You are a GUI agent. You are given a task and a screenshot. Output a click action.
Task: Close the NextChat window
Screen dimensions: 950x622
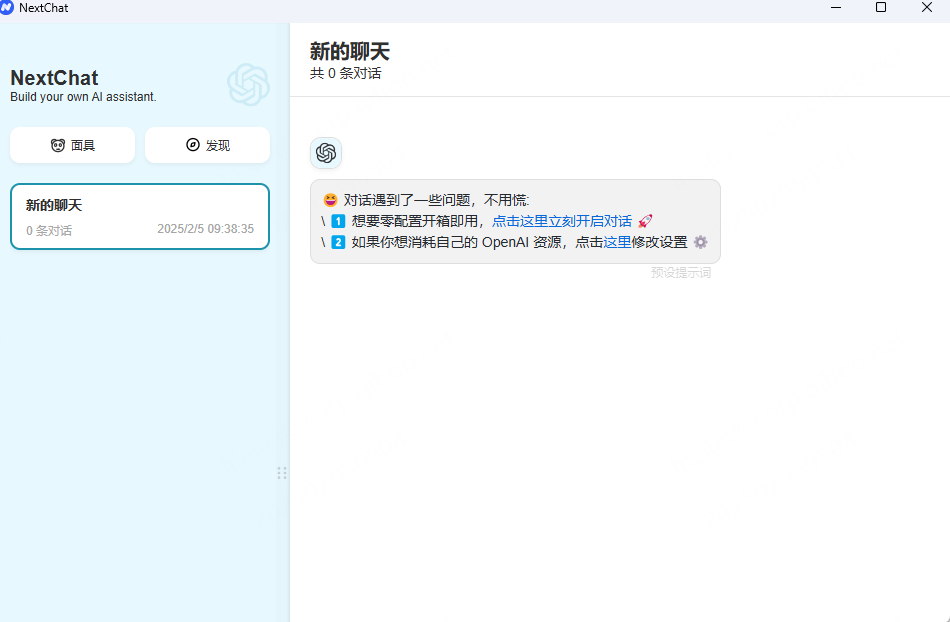click(927, 7)
